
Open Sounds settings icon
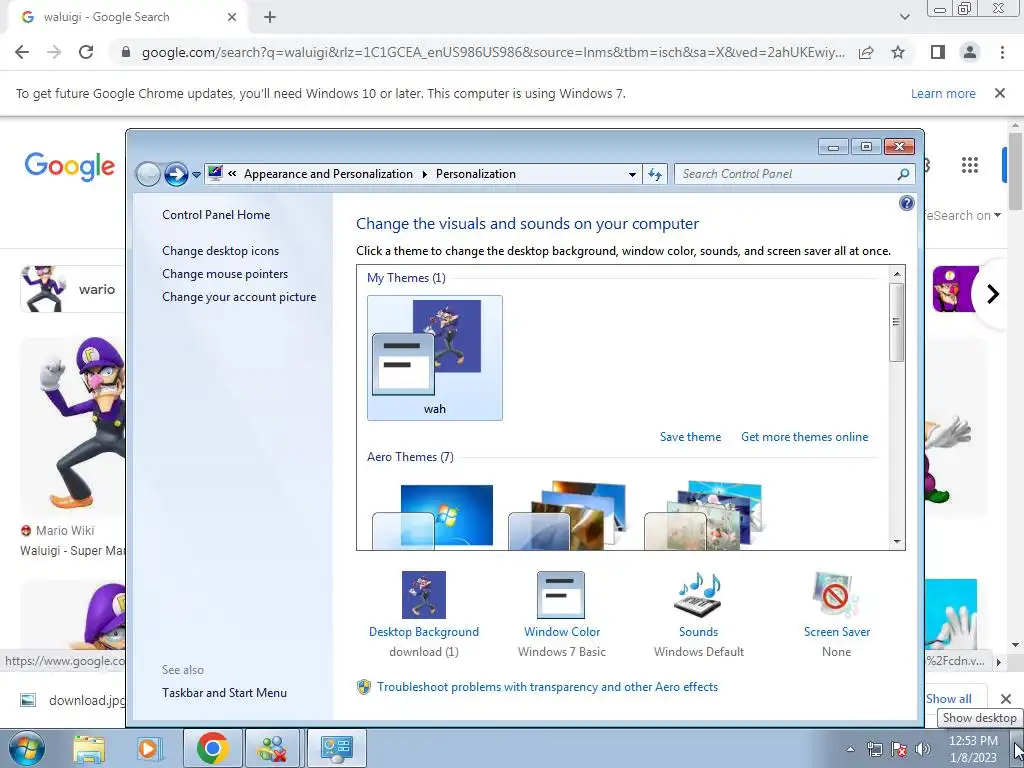[x=698, y=595]
